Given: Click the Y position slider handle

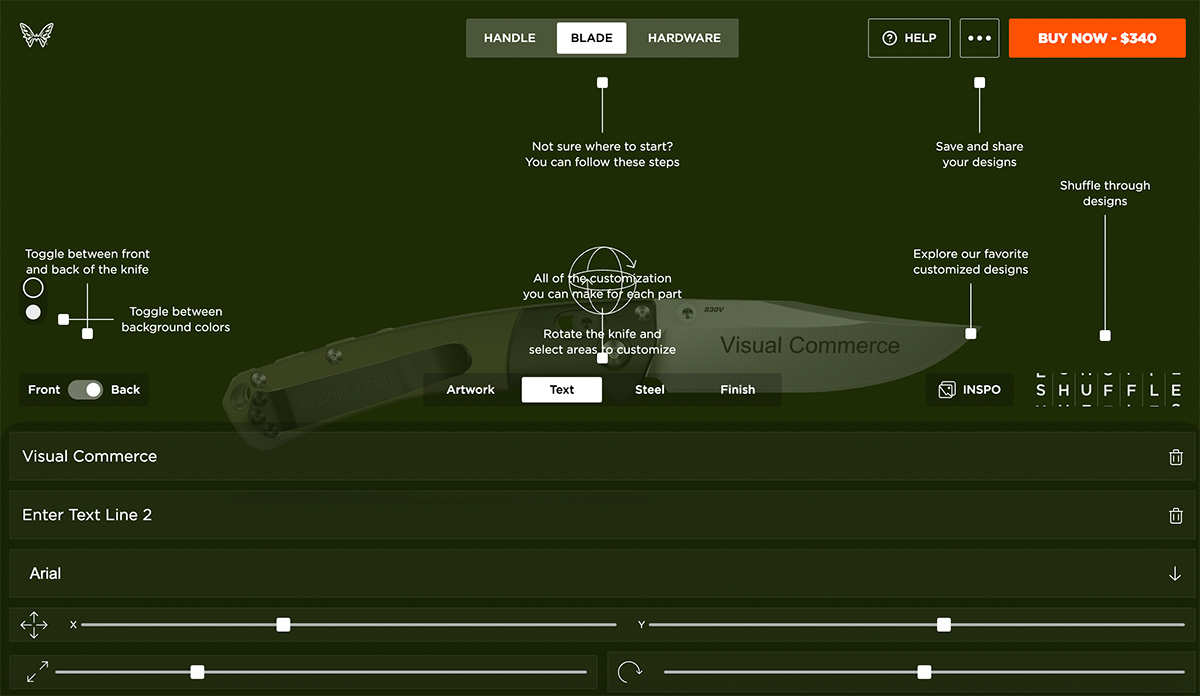Looking at the screenshot, I should (x=944, y=625).
